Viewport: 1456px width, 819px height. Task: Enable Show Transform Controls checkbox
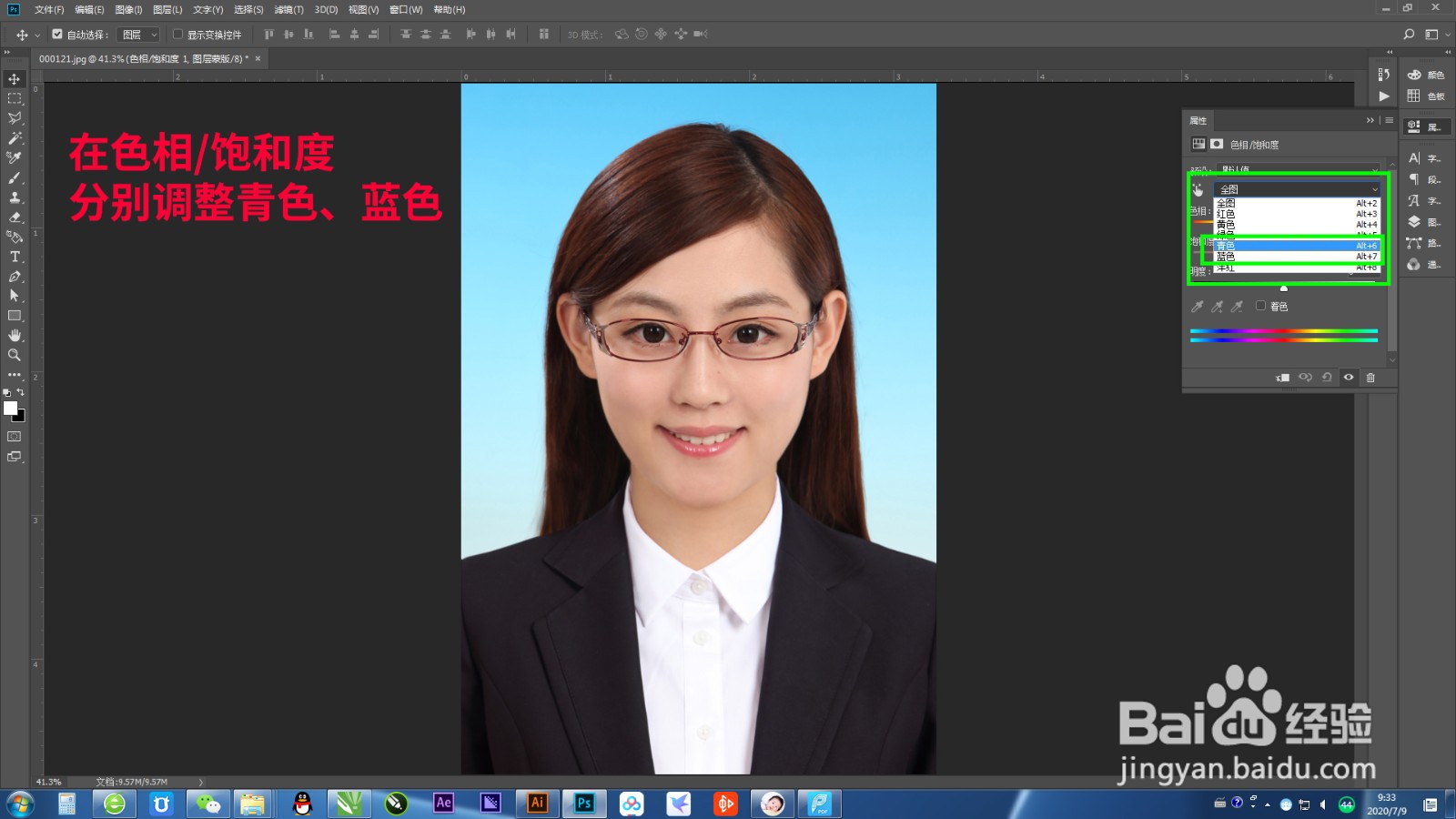177,35
